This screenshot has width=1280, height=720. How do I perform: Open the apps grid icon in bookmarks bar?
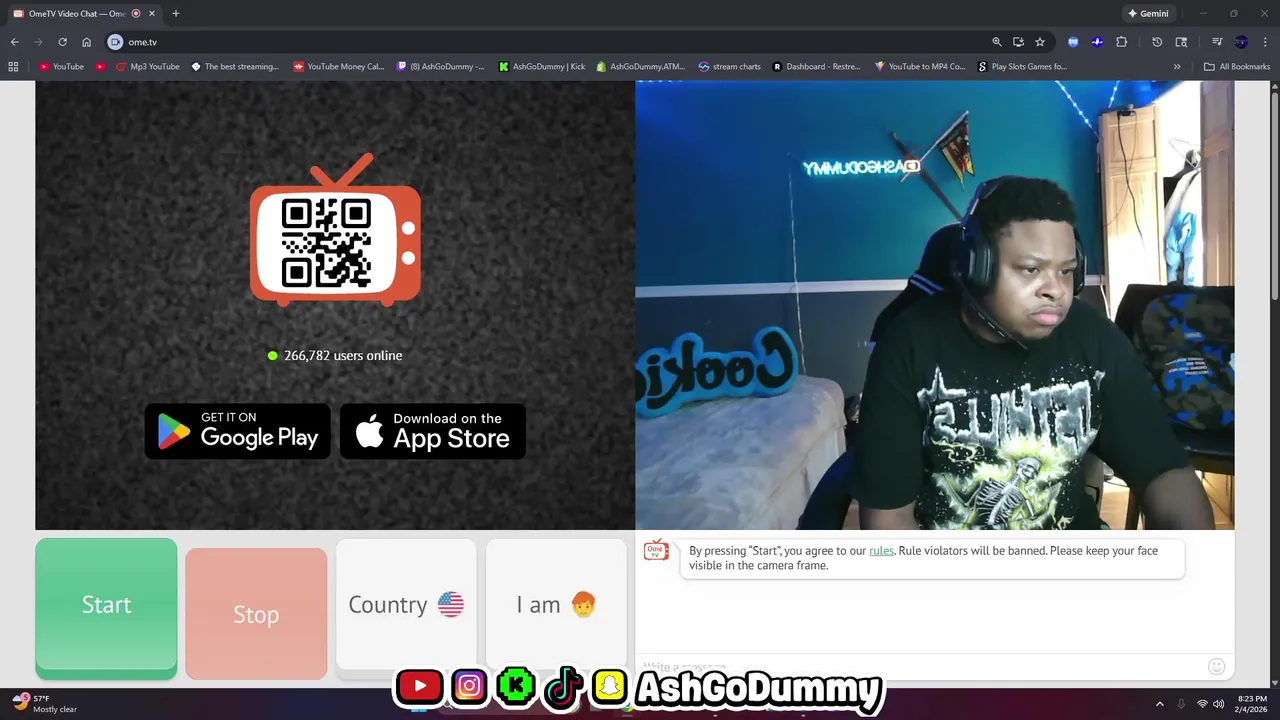(13, 67)
